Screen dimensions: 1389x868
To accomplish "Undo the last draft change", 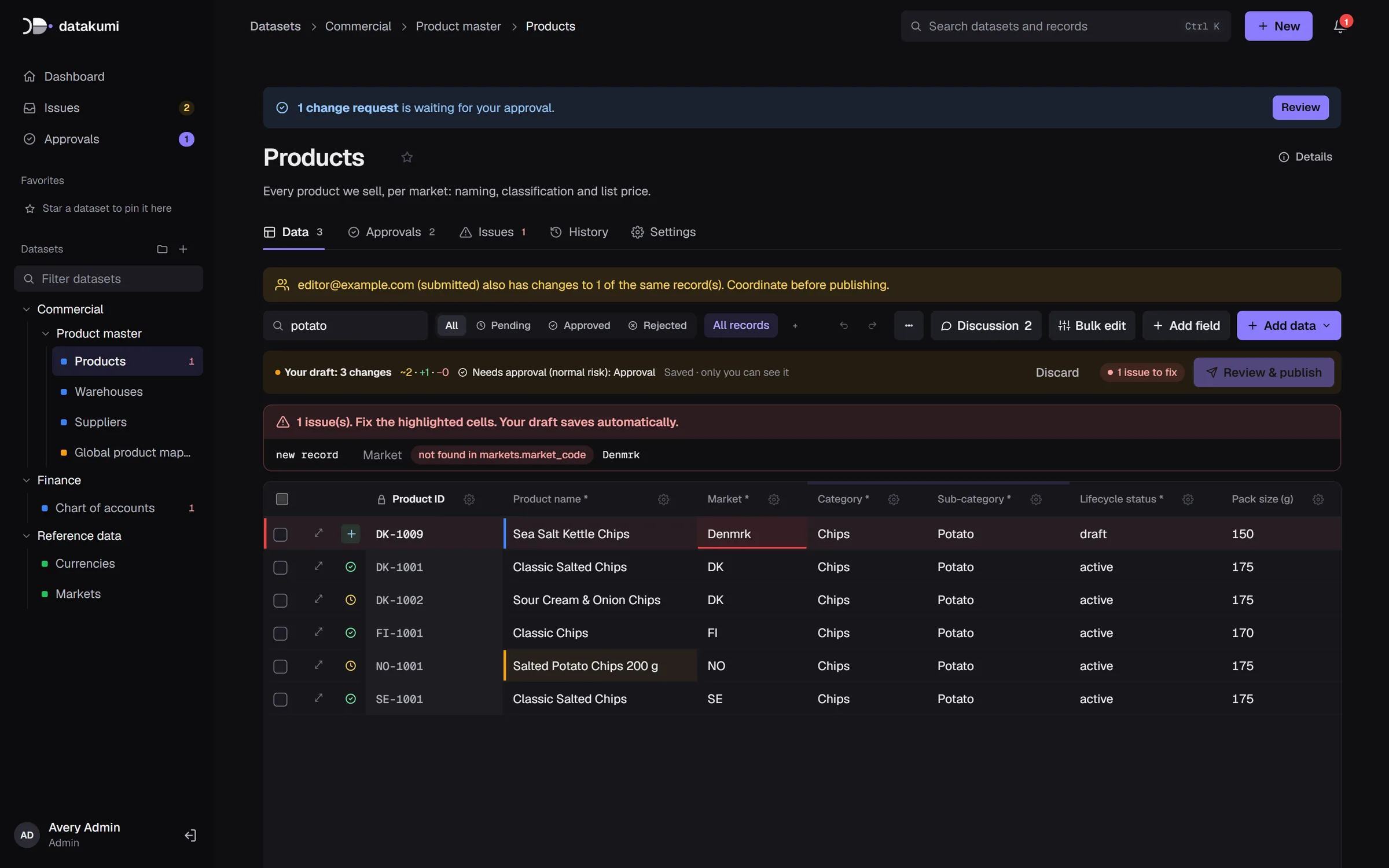I will (844, 326).
